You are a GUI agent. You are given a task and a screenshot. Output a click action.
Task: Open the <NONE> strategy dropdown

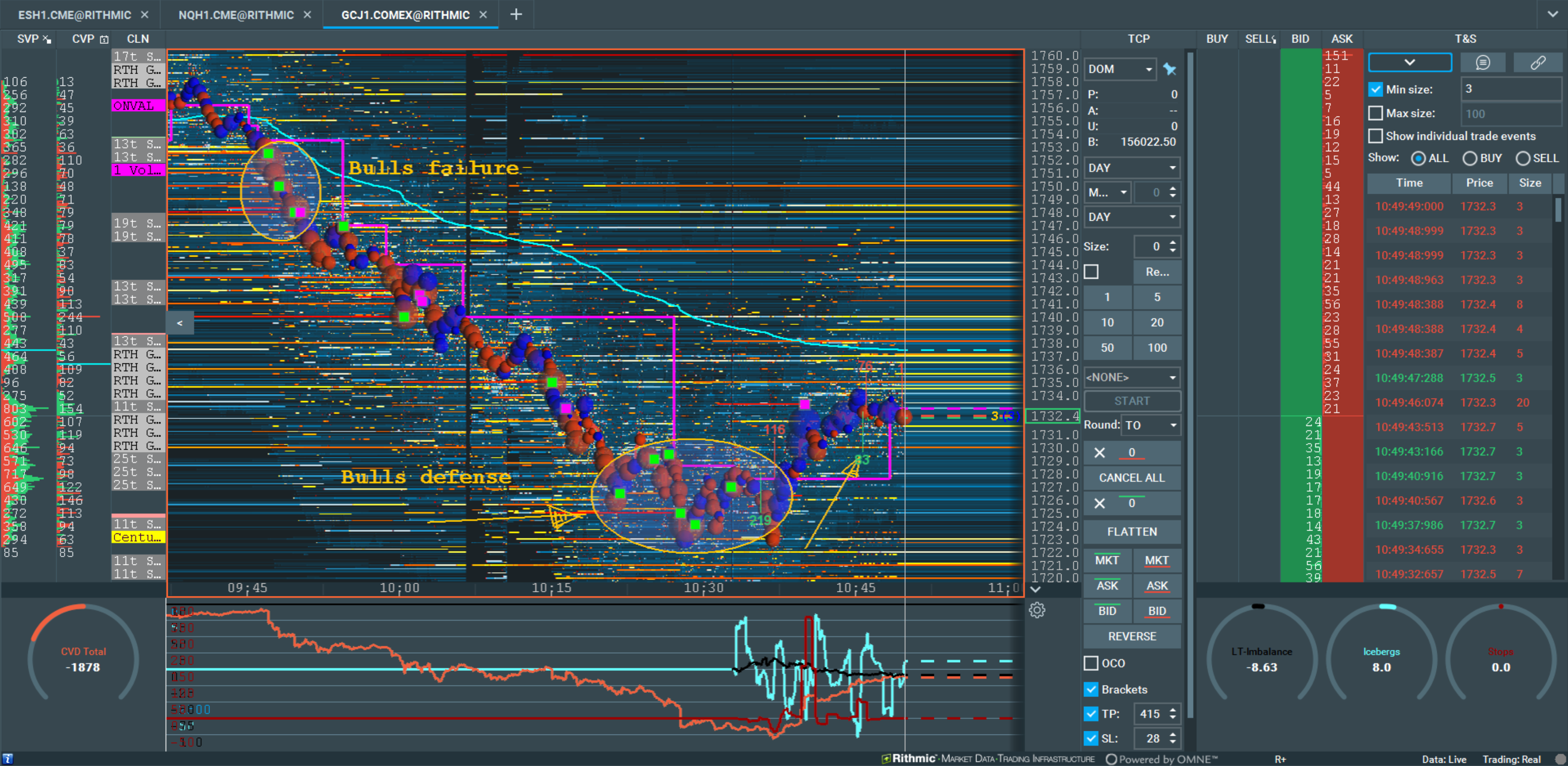tap(1132, 377)
